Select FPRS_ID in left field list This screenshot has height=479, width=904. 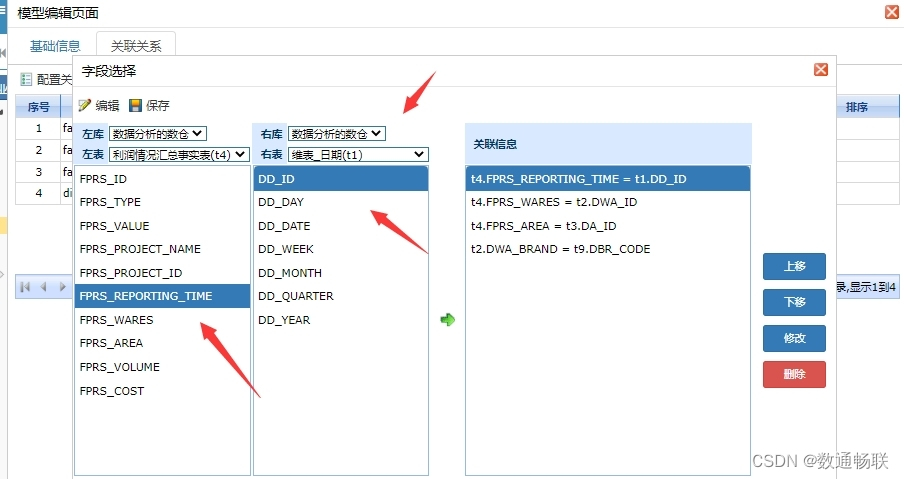pos(163,179)
